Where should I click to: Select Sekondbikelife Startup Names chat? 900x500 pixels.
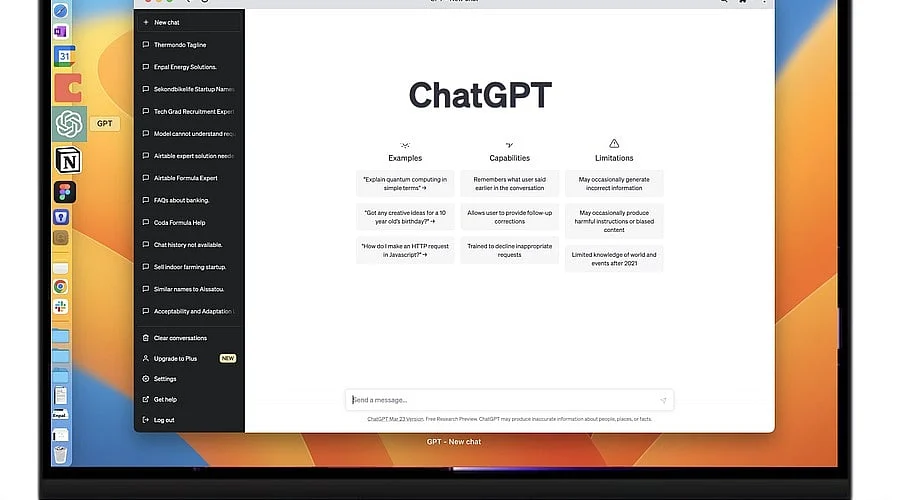click(189, 89)
